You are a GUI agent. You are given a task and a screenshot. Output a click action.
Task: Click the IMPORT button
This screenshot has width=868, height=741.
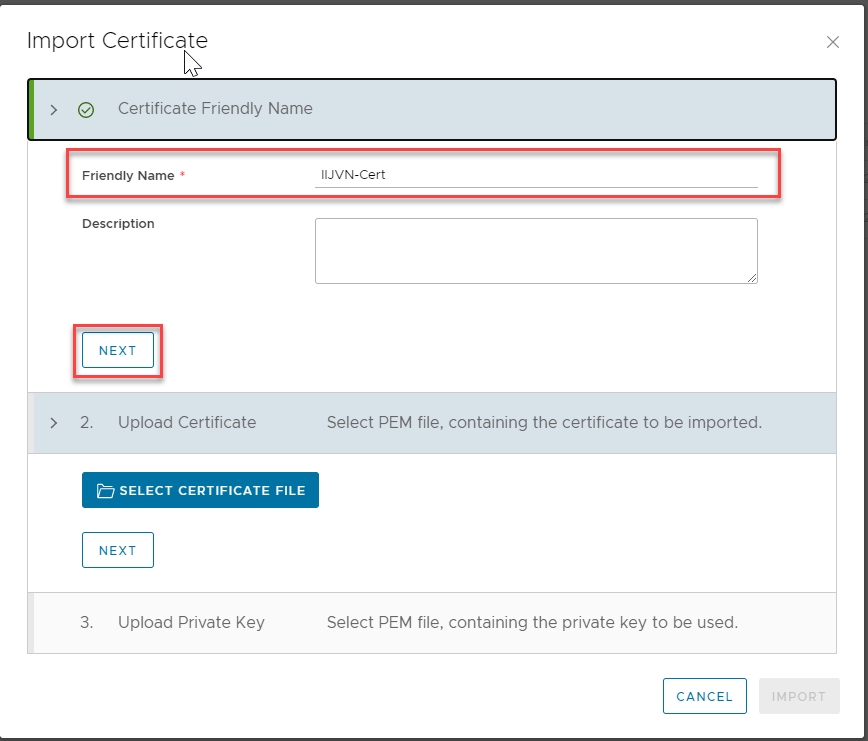point(798,696)
